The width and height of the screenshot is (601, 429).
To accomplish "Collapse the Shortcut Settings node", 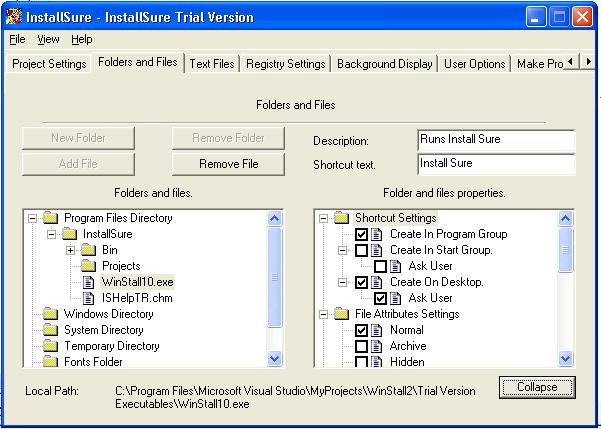I will click(x=323, y=219).
